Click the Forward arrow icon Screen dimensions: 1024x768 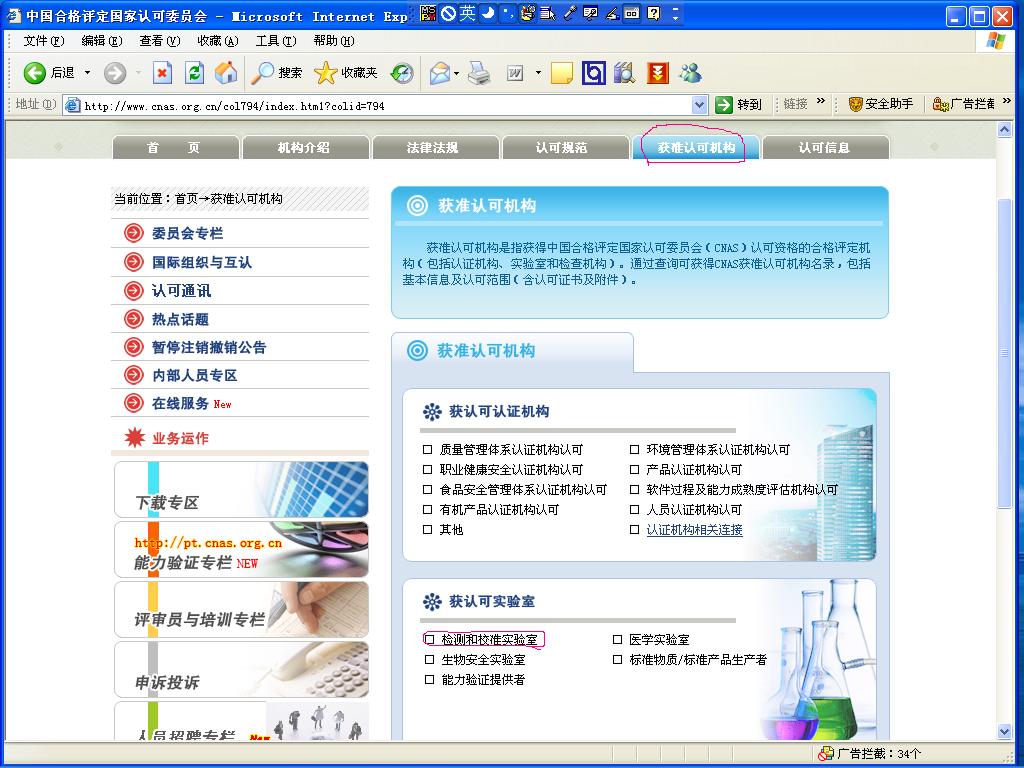tap(115, 72)
